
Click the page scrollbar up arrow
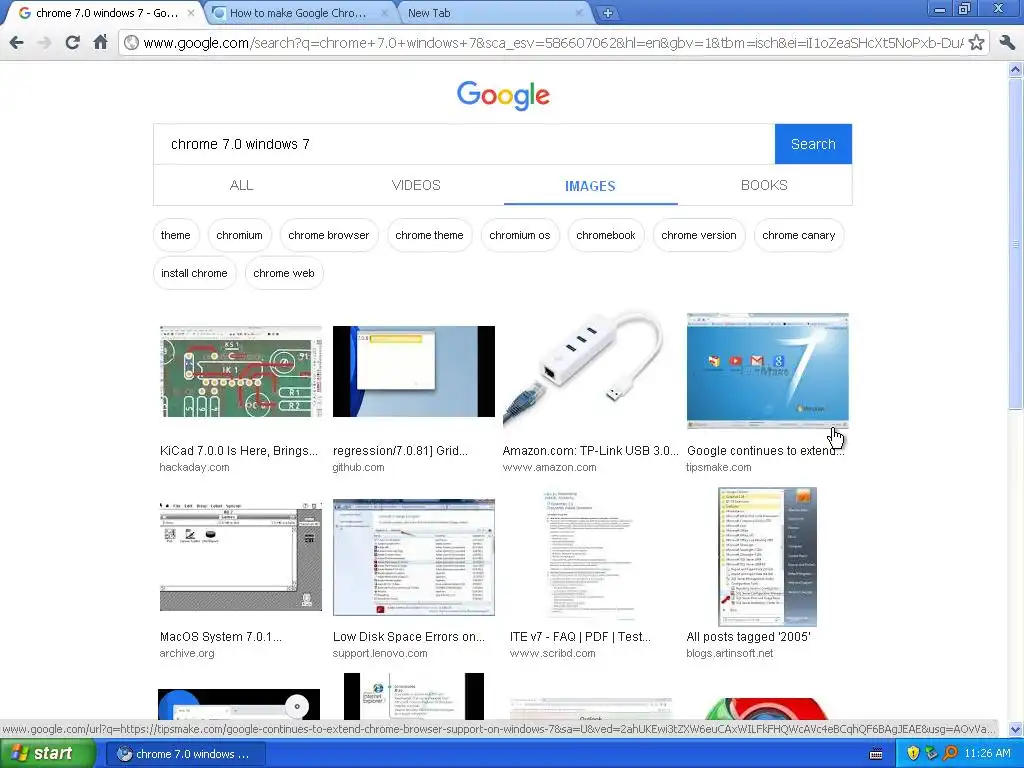coord(1016,69)
